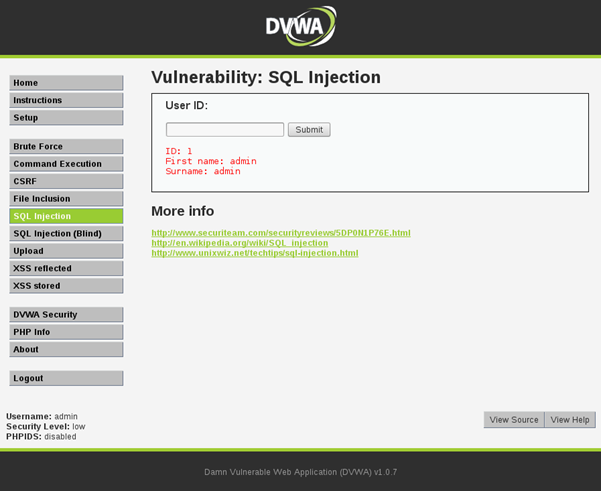The height and width of the screenshot is (491, 601).
Task: Go to the Instructions page
Action: (x=66, y=100)
